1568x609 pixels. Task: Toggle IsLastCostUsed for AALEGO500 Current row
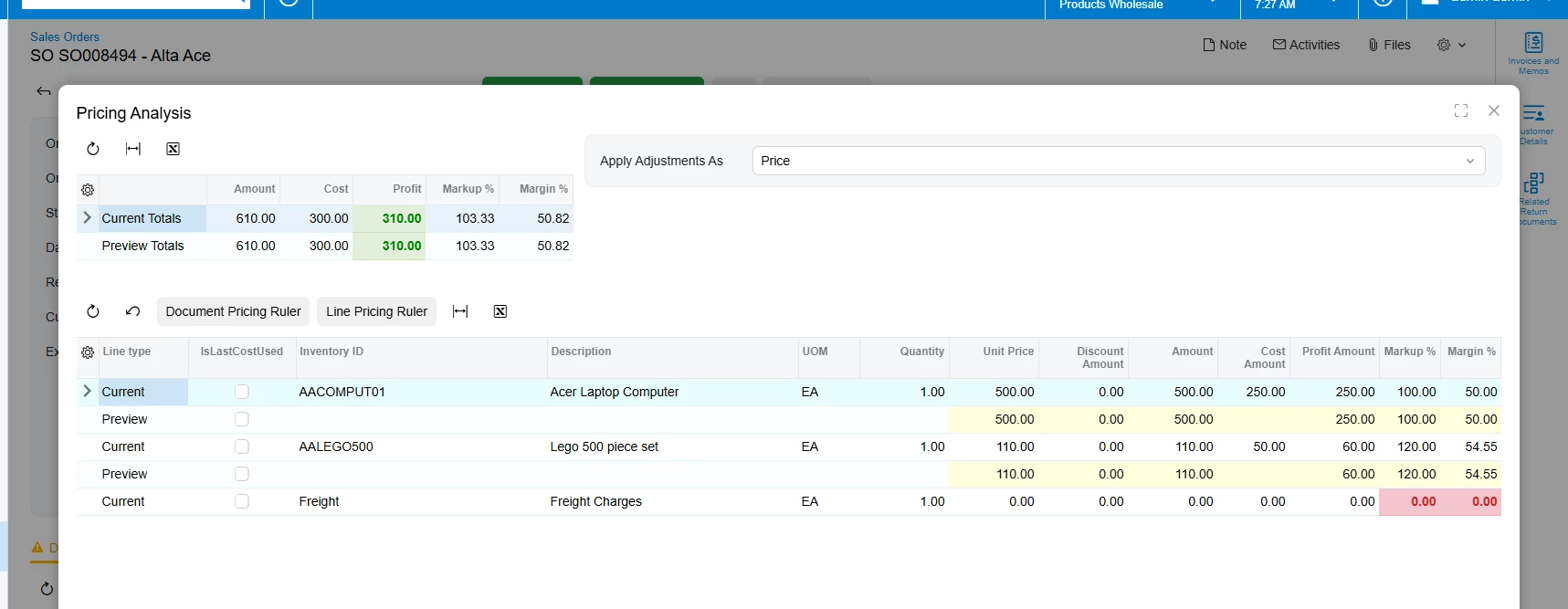point(242,446)
